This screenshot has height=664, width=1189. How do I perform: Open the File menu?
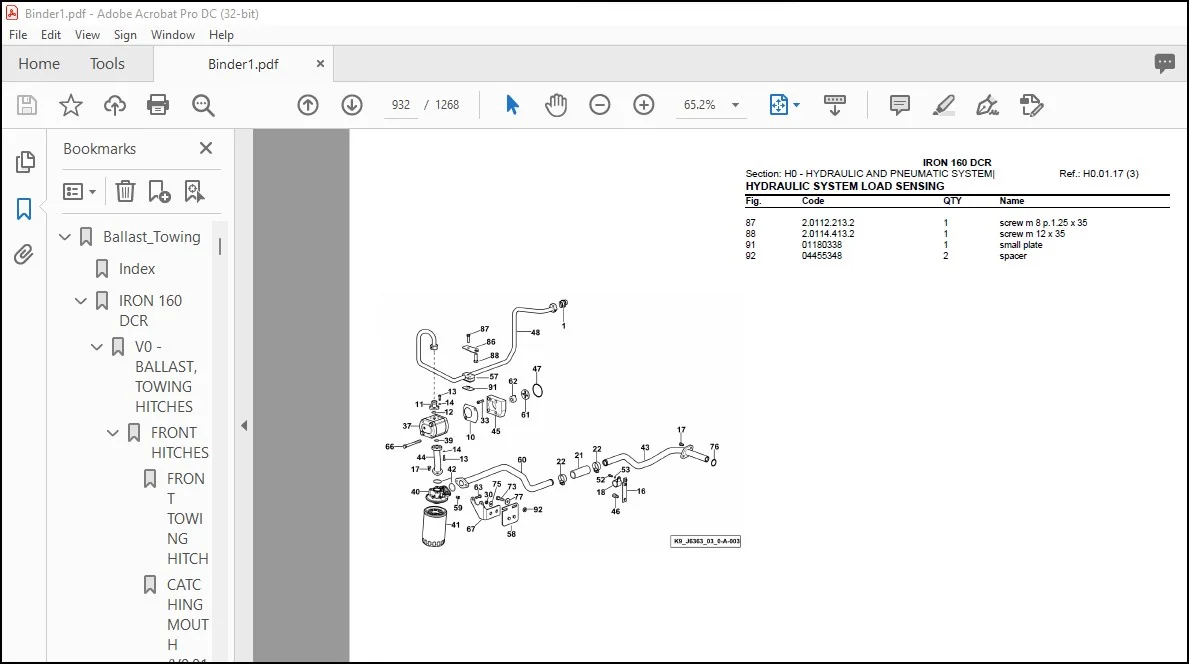tap(17, 35)
